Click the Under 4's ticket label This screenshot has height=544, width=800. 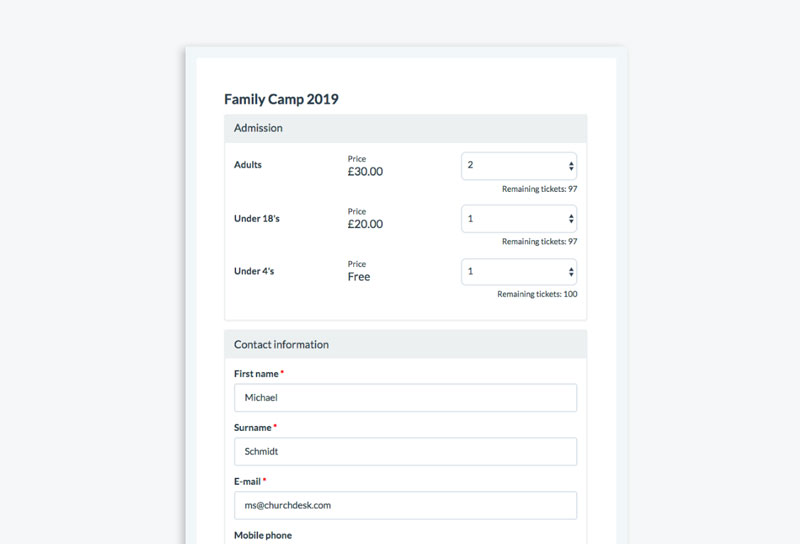(255, 271)
